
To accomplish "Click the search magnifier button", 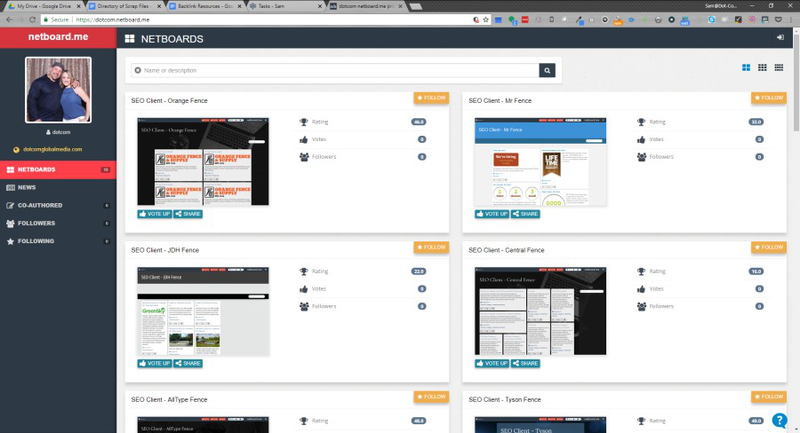I will coord(547,70).
